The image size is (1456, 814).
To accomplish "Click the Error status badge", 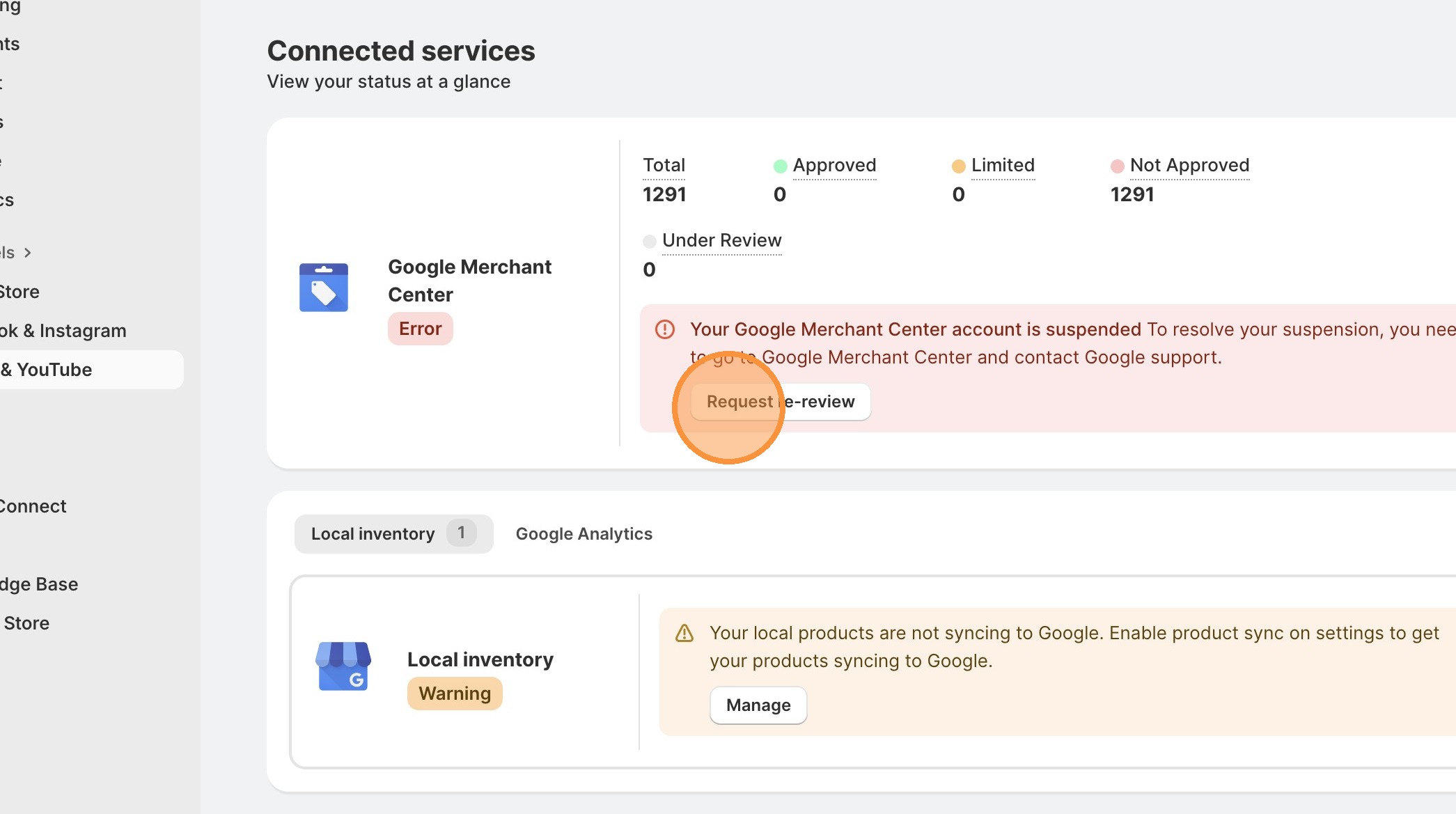I will tap(420, 329).
